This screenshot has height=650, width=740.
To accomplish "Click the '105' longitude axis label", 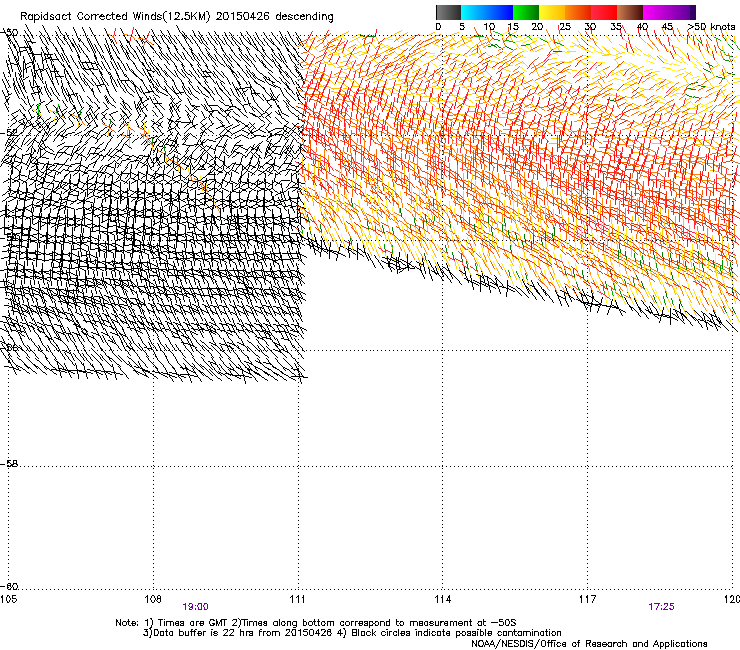I will coord(8,599).
